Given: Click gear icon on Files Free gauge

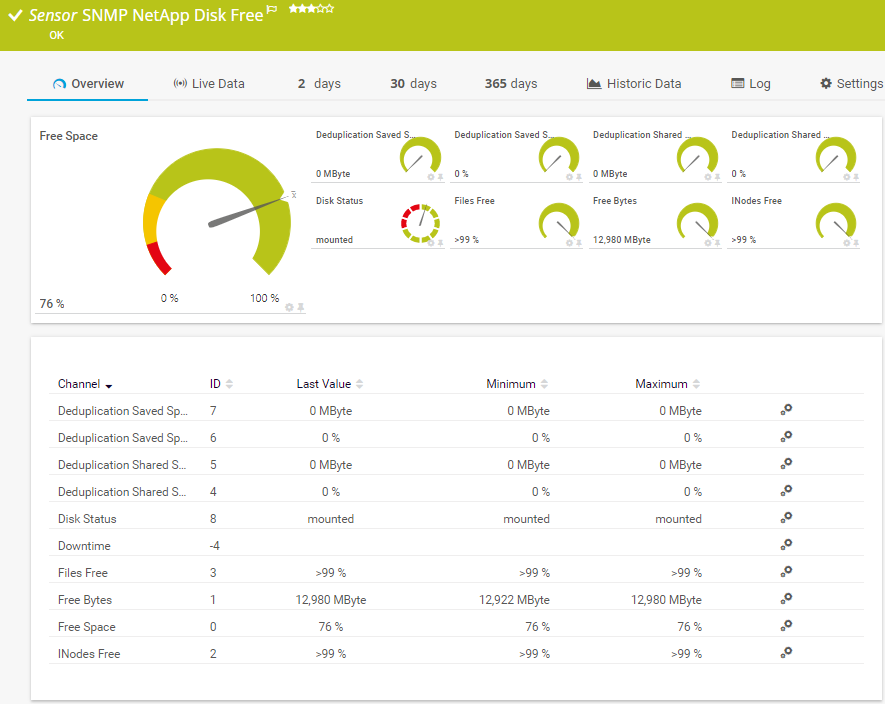Looking at the screenshot, I should click(569, 243).
